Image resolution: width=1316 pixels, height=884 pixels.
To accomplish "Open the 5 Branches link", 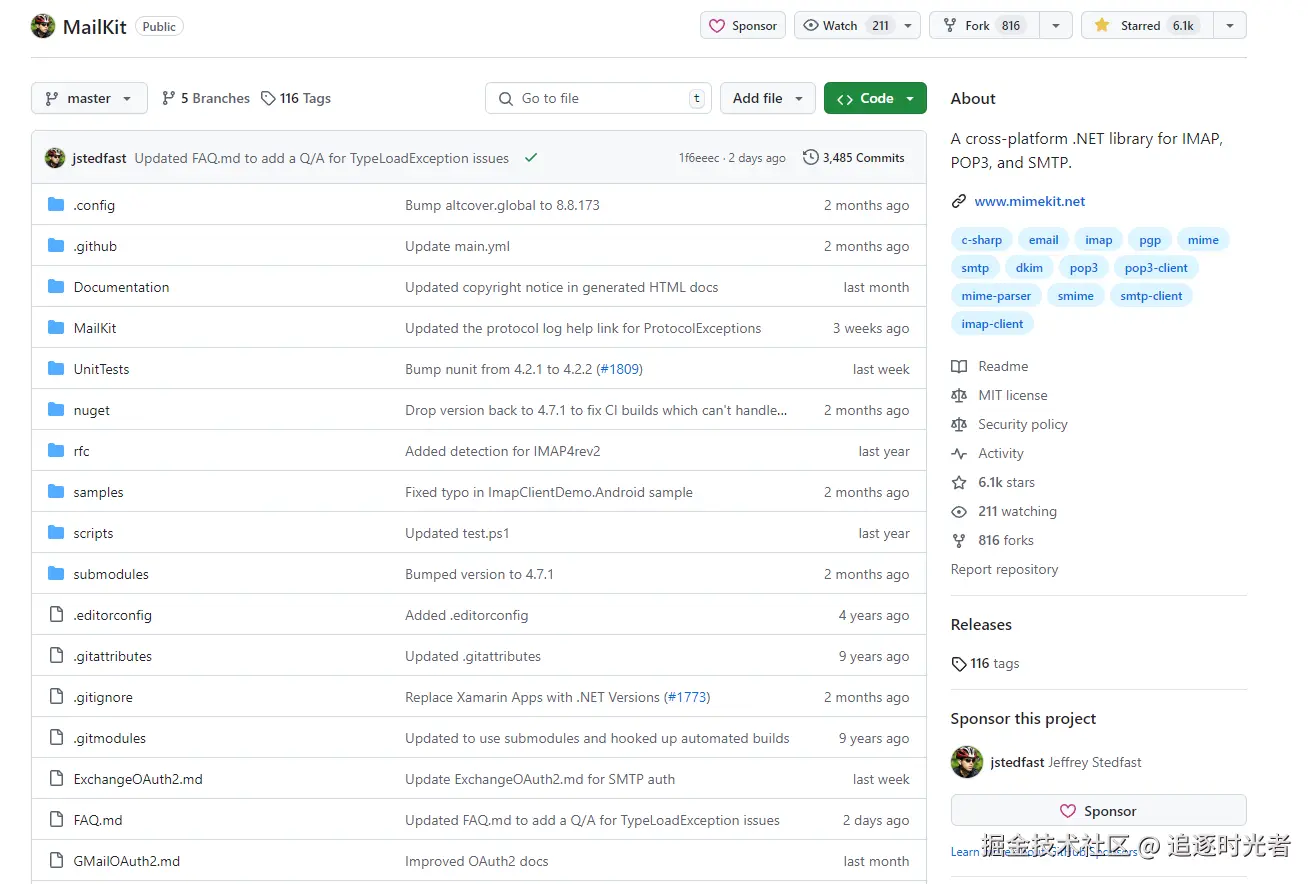I will pos(205,98).
